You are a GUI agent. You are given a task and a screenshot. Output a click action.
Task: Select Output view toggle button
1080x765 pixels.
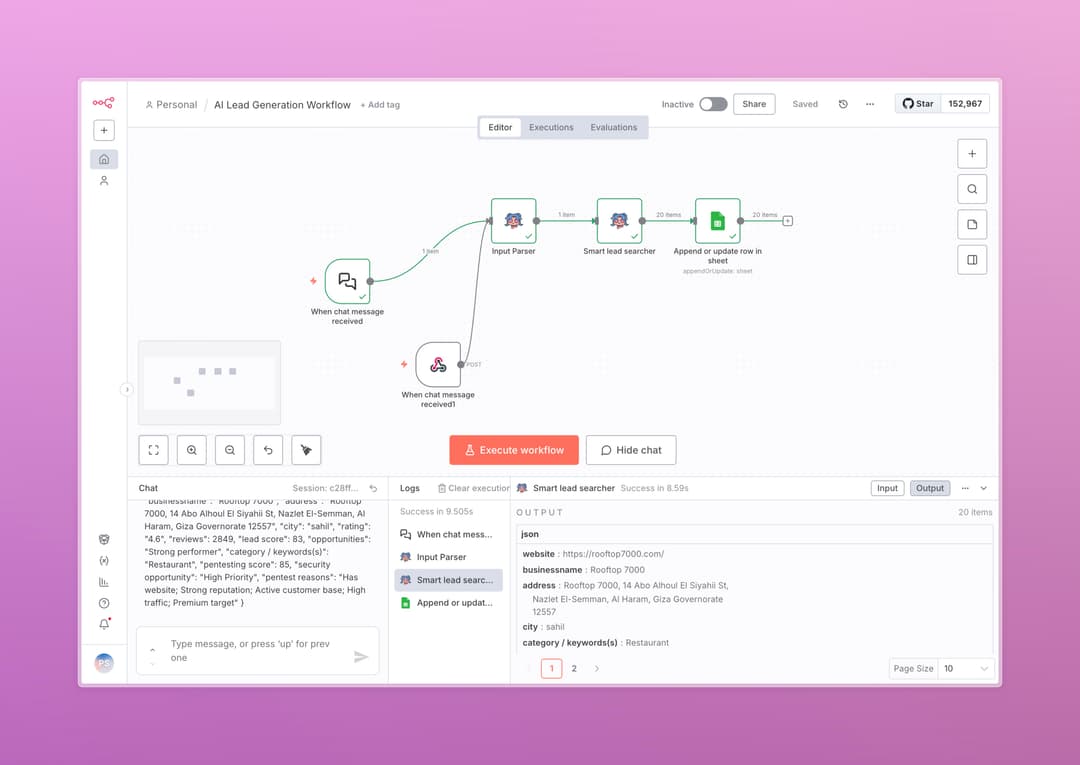click(930, 488)
